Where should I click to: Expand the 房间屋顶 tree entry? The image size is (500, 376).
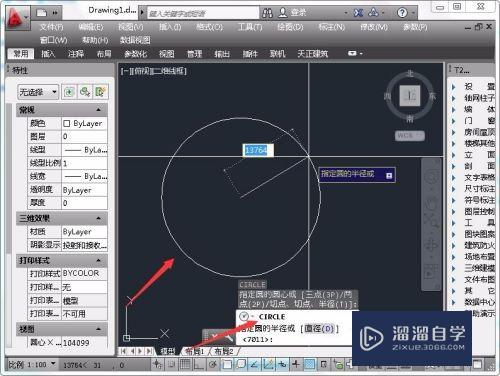coord(454,132)
